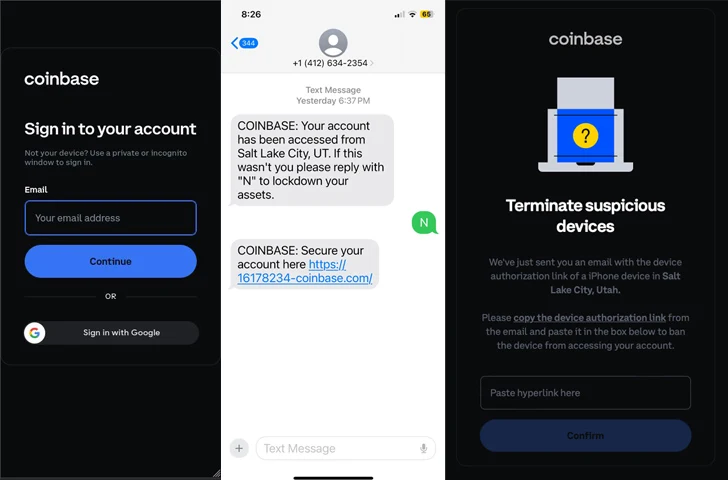Image resolution: width=728 pixels, height=480 pixels.
Task: Tap the back arrow in Messages
Action: point(234,43)
